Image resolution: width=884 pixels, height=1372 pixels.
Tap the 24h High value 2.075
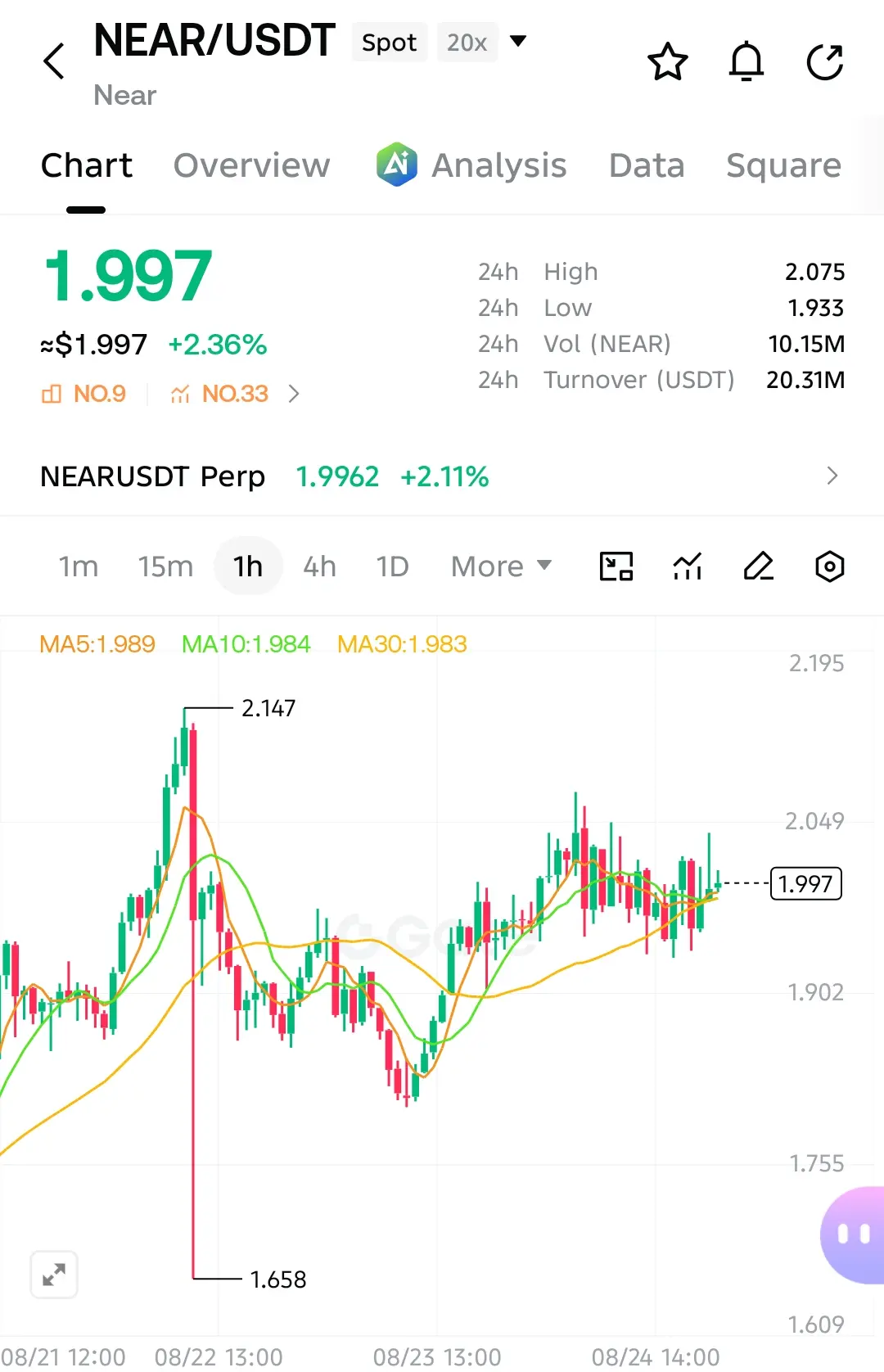815,272
